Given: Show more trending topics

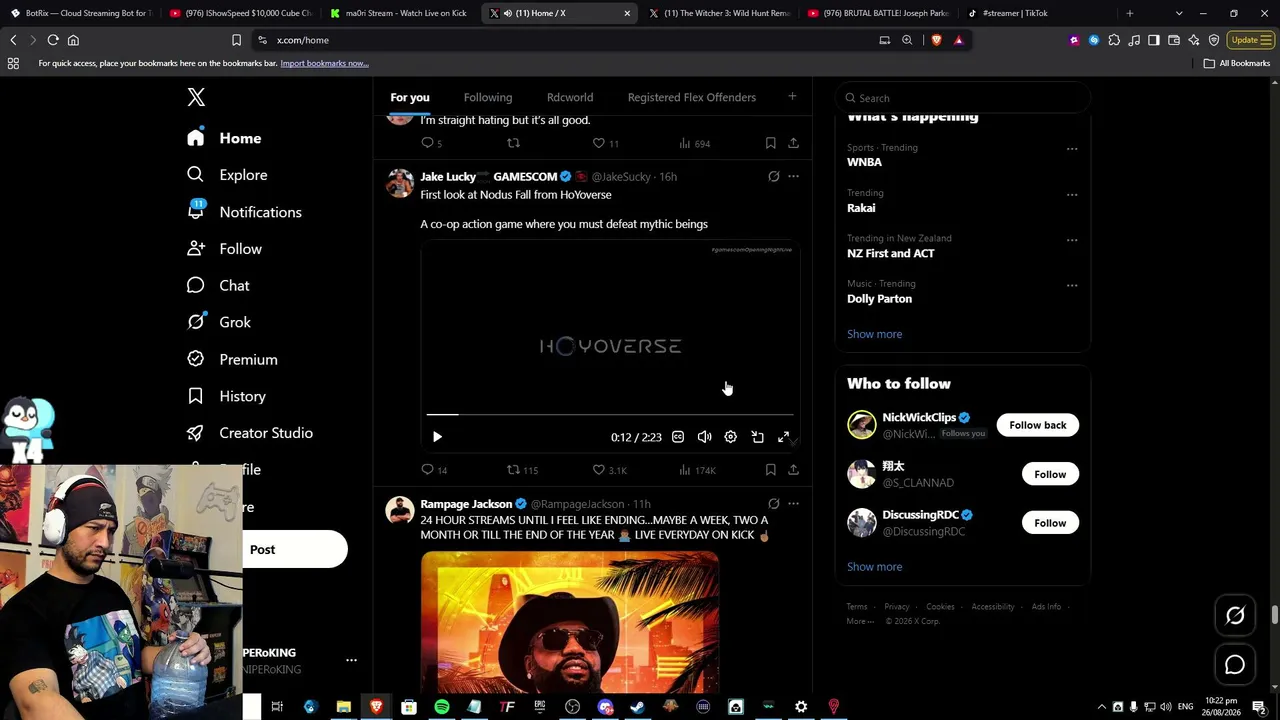Looking at the screenshot, I should point(874,334).
